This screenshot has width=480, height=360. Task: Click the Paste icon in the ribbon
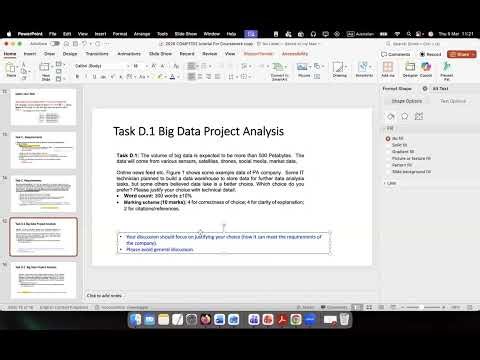coord(10,68)
